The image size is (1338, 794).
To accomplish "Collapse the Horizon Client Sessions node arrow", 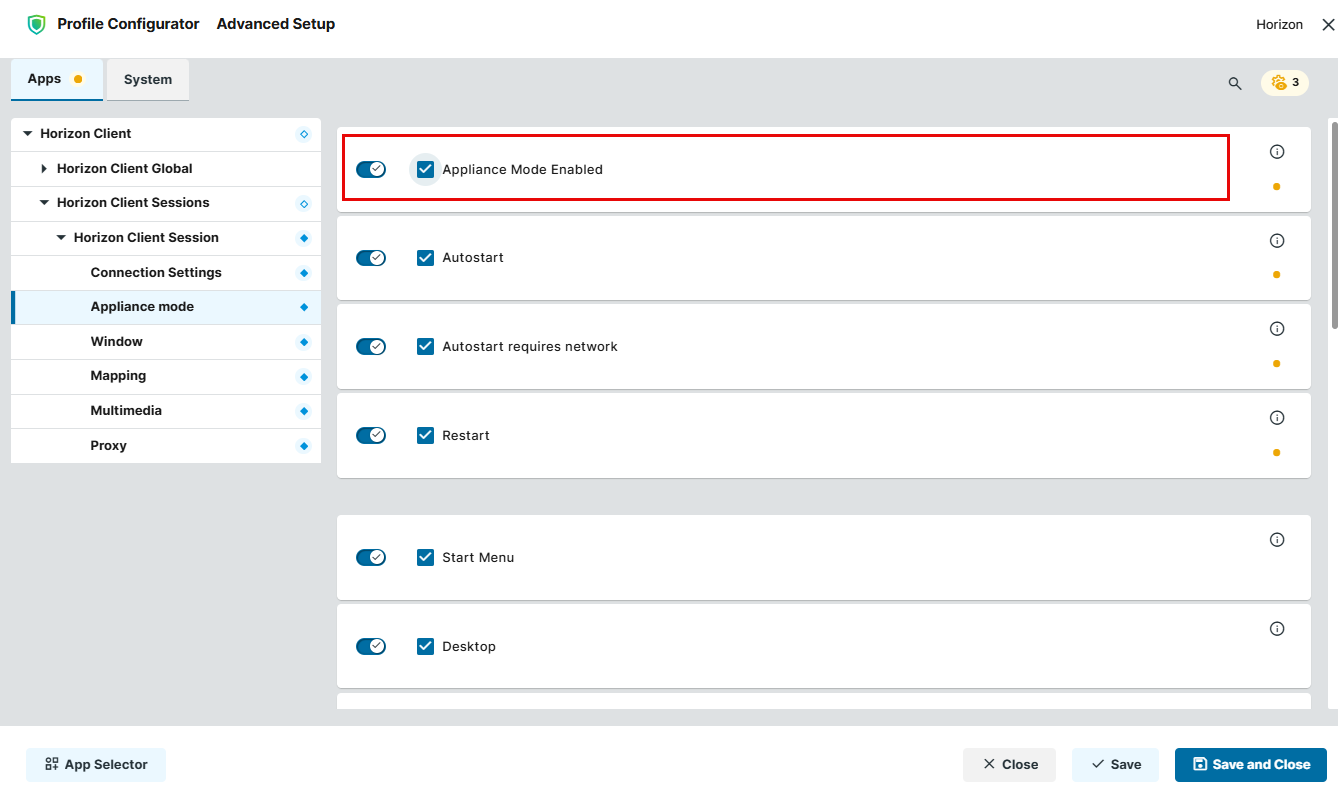I will [44, 203].
